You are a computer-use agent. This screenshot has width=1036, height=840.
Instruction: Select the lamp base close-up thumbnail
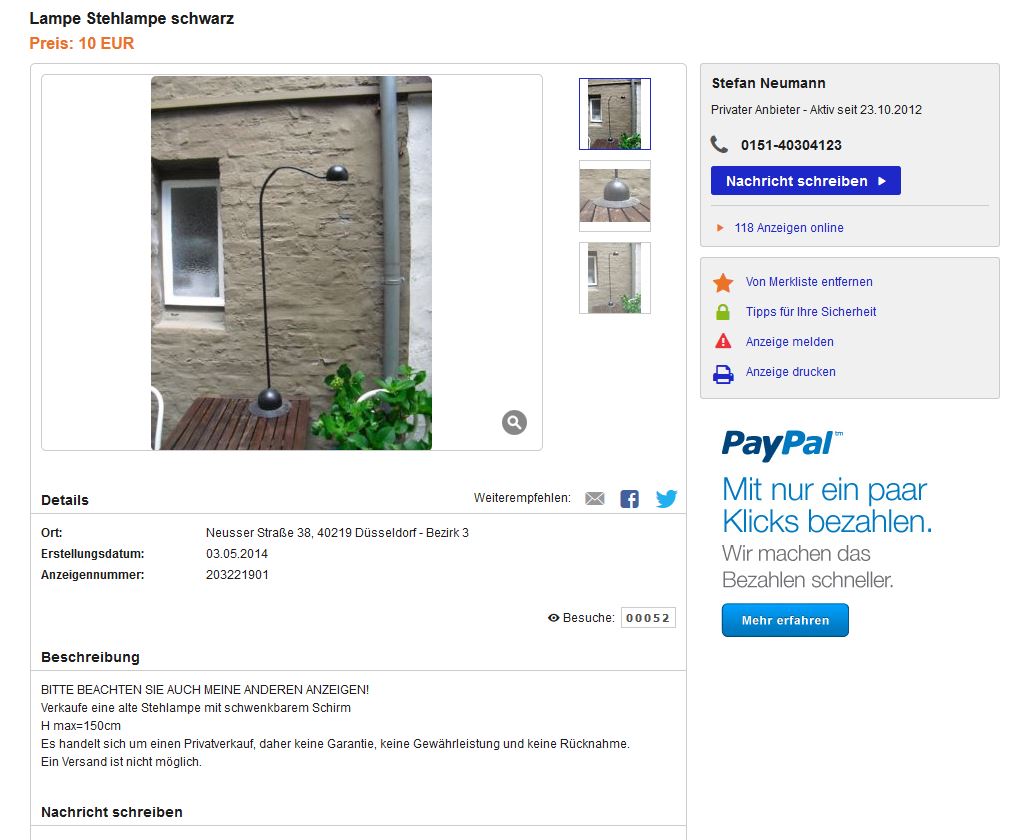pyautogui.click(x=614, y=196)
